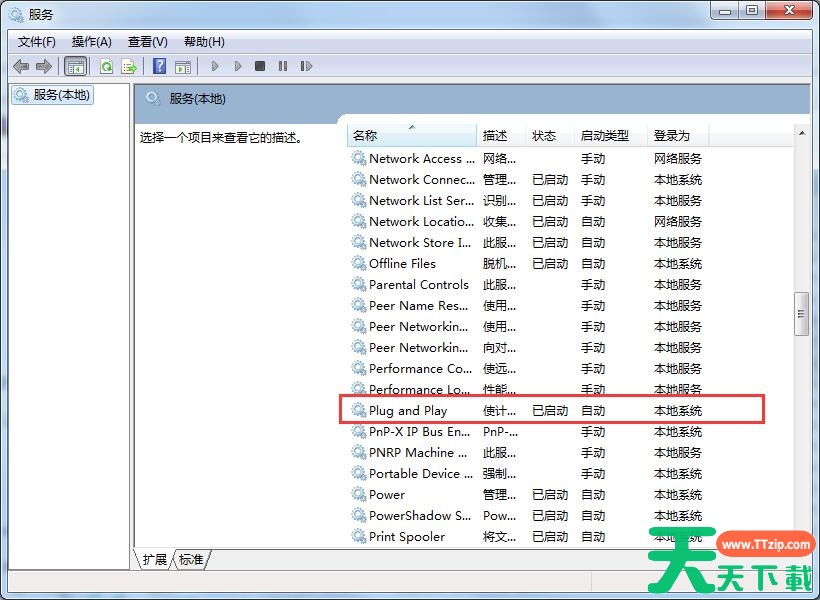Open the 帮助(H) menu
Viewport: 820px width, 600px height.
tap(204, 42)
